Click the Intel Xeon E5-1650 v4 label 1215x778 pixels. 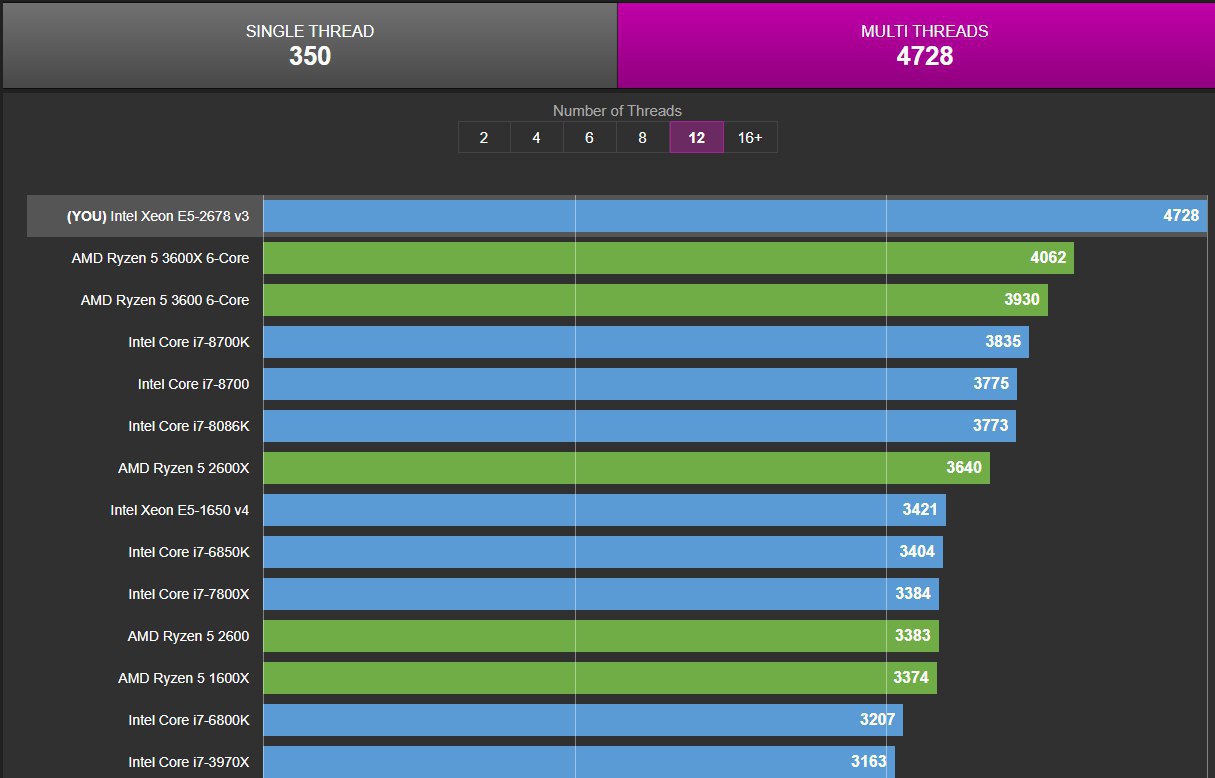[180, 510]
